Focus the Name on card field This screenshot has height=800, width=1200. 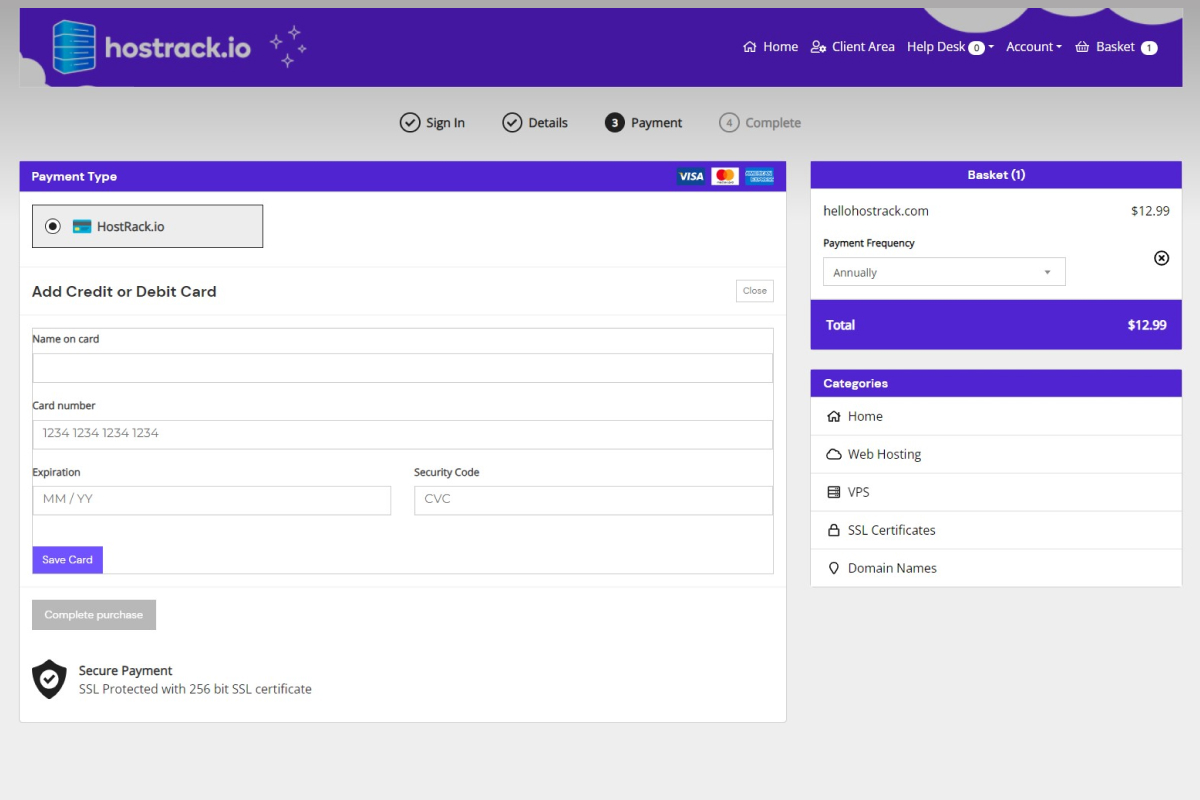(x=402, y=368)
